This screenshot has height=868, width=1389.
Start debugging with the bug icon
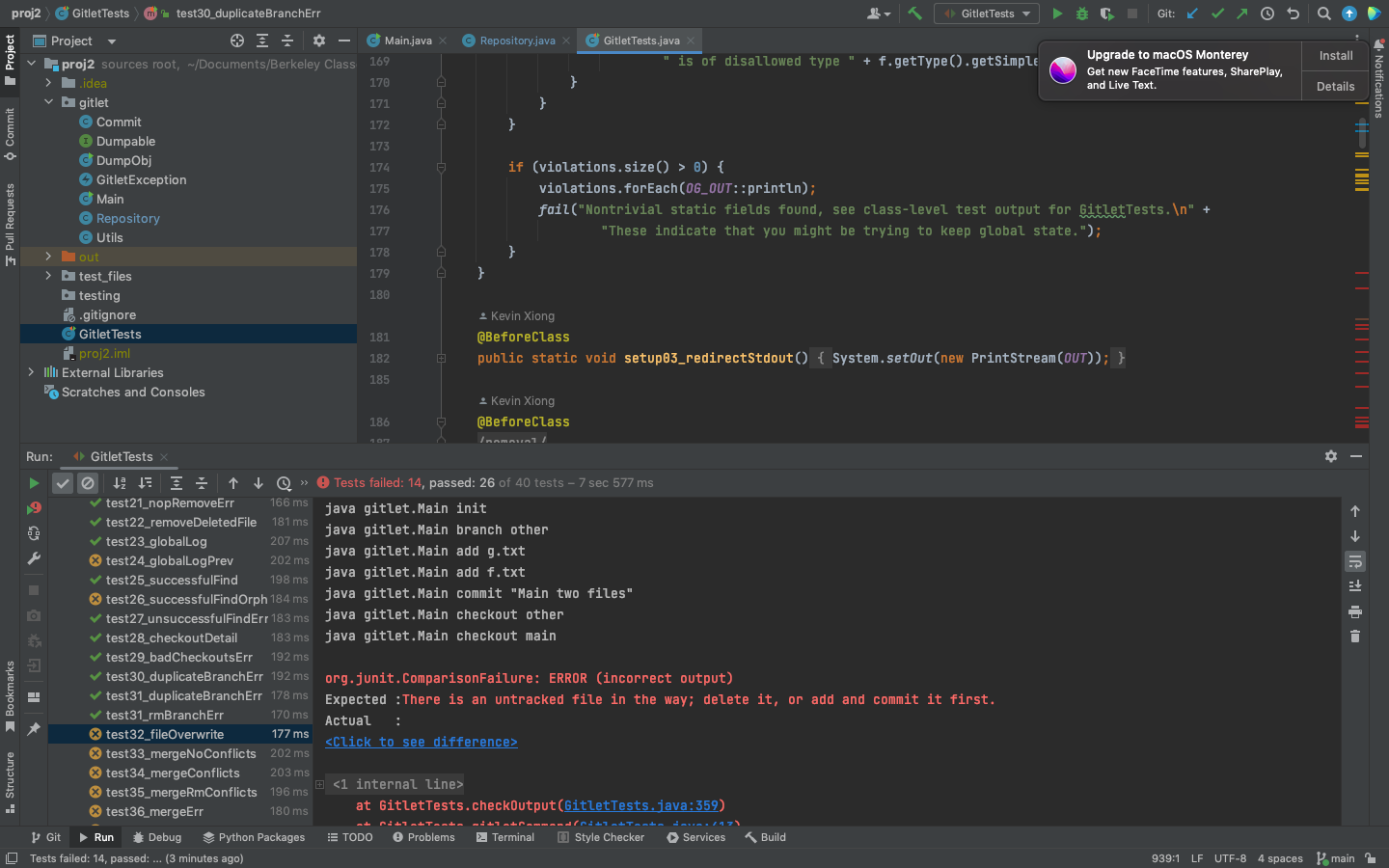1081,14
